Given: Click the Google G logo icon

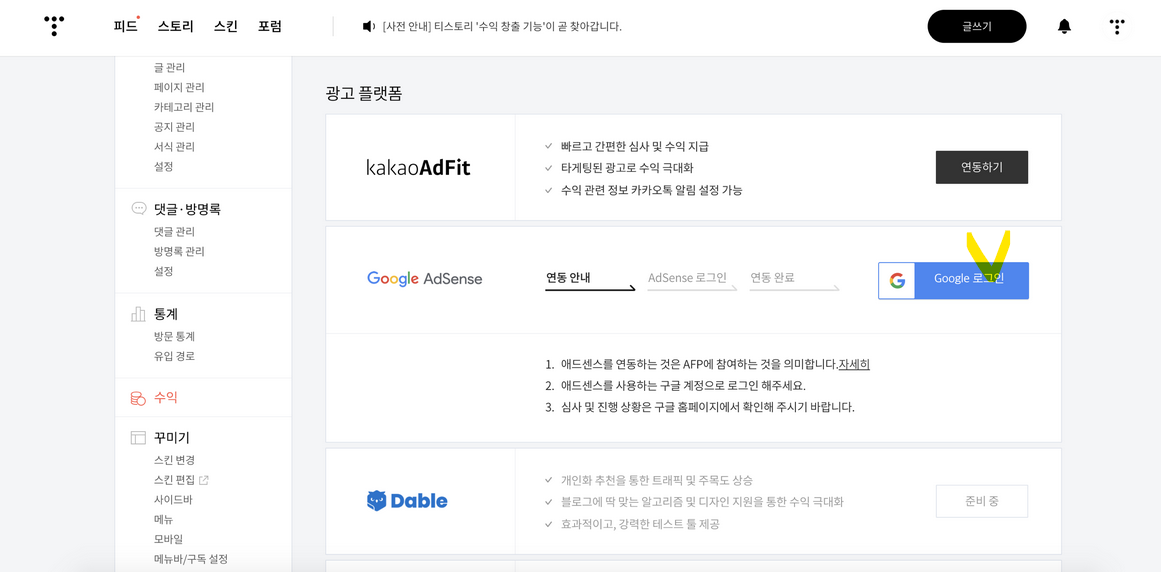Looking at the screenshot, I should click(x=897, y=280).
